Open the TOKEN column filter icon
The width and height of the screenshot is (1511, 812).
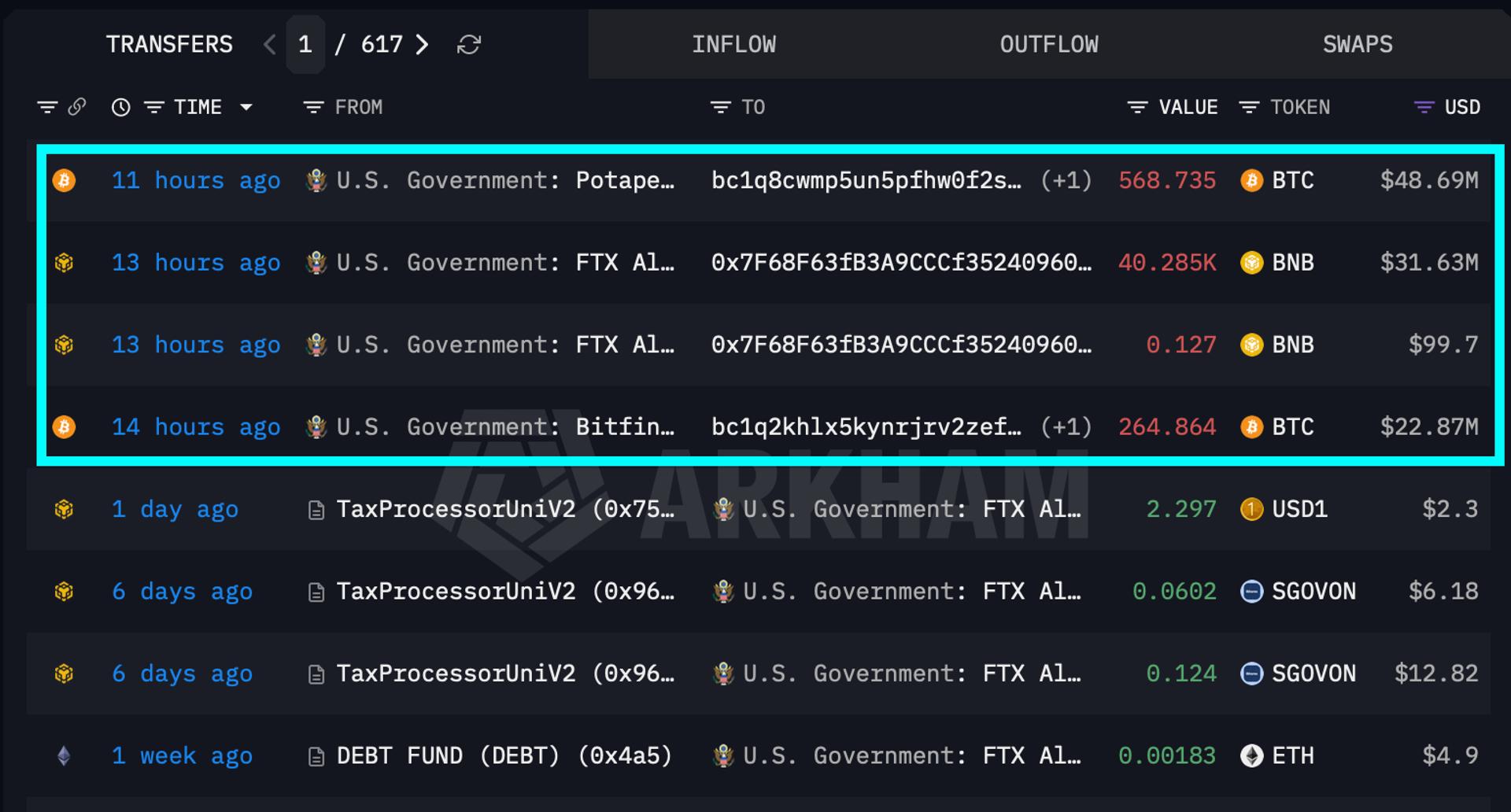(x=1249, y=107)
